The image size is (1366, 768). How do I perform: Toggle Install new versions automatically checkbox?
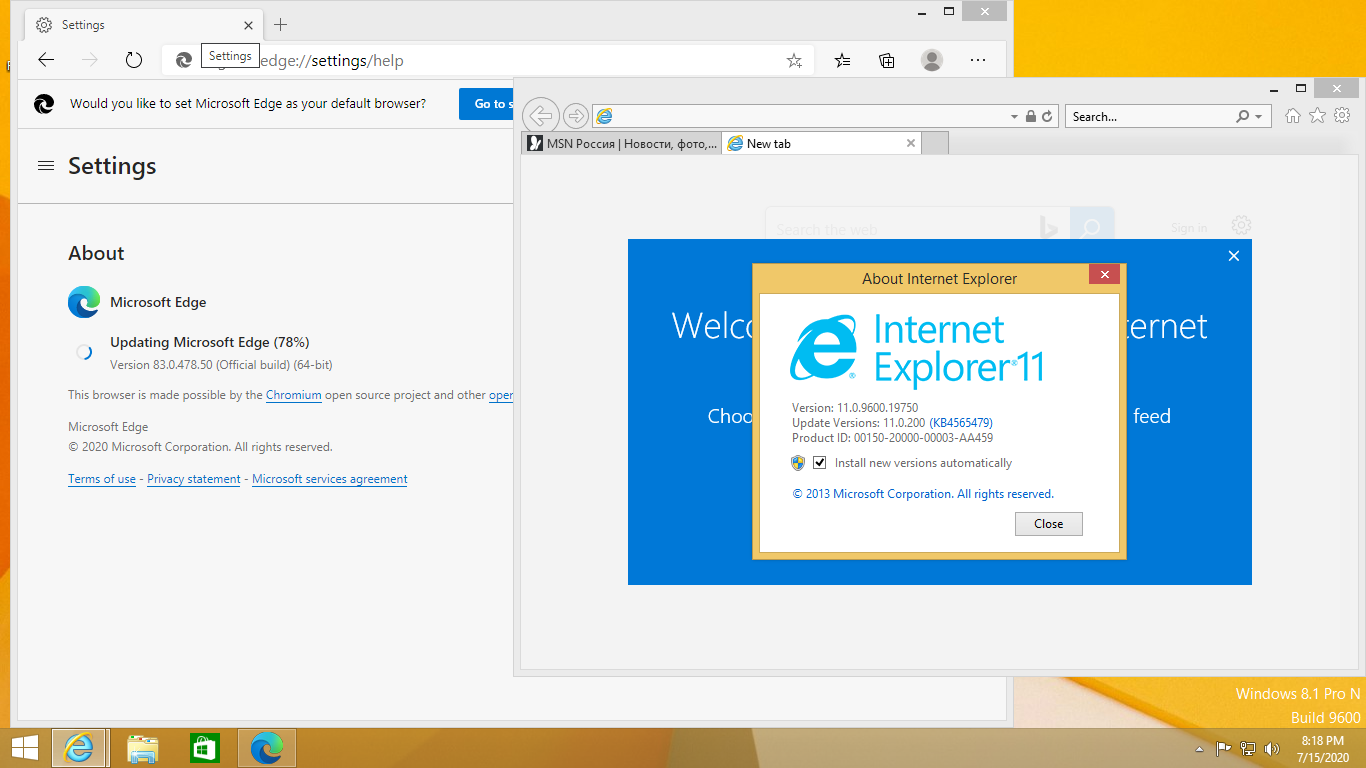[x=820, y=463]
